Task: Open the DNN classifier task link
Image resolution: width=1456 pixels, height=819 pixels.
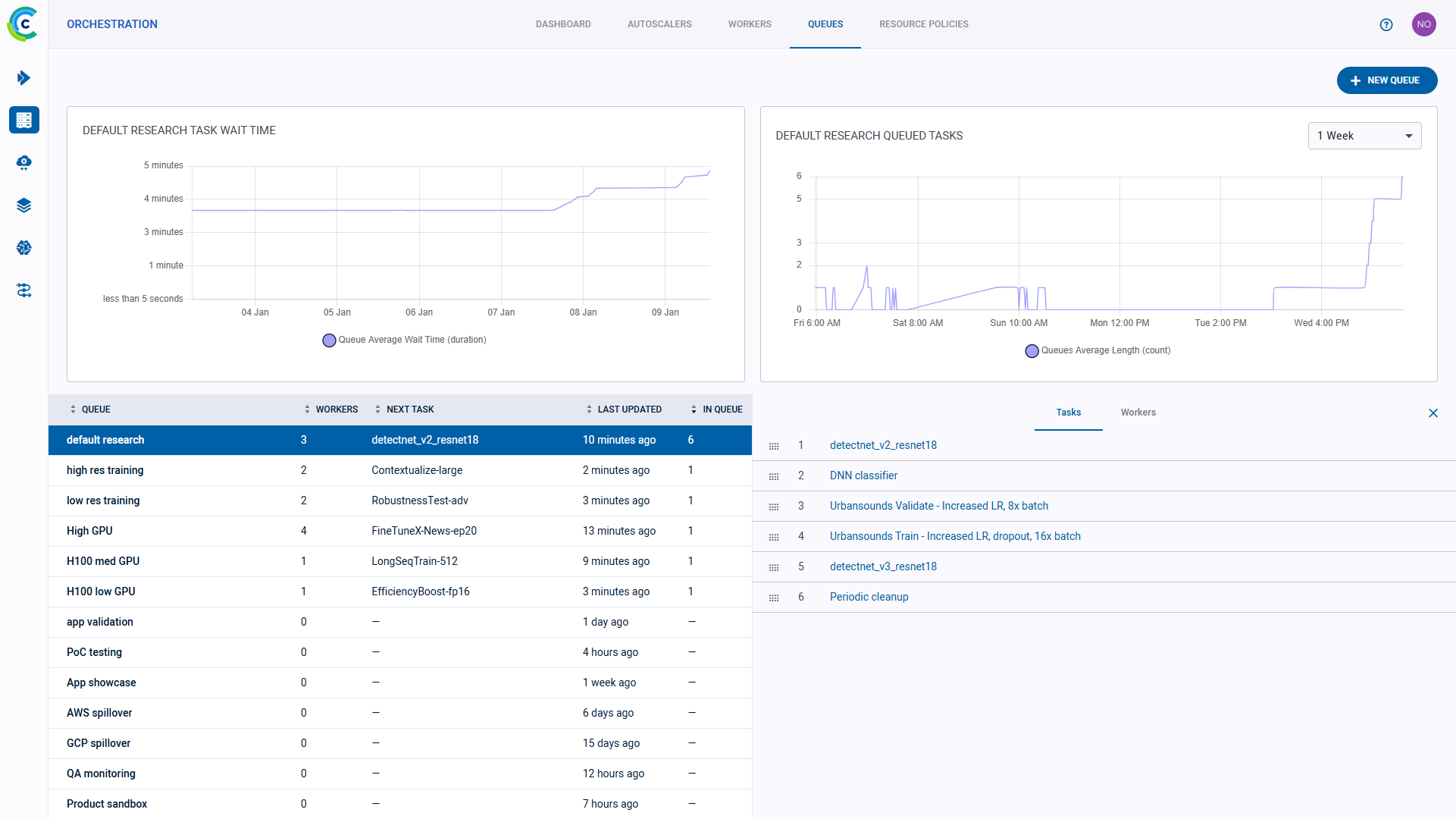Action: click(863, 475)
